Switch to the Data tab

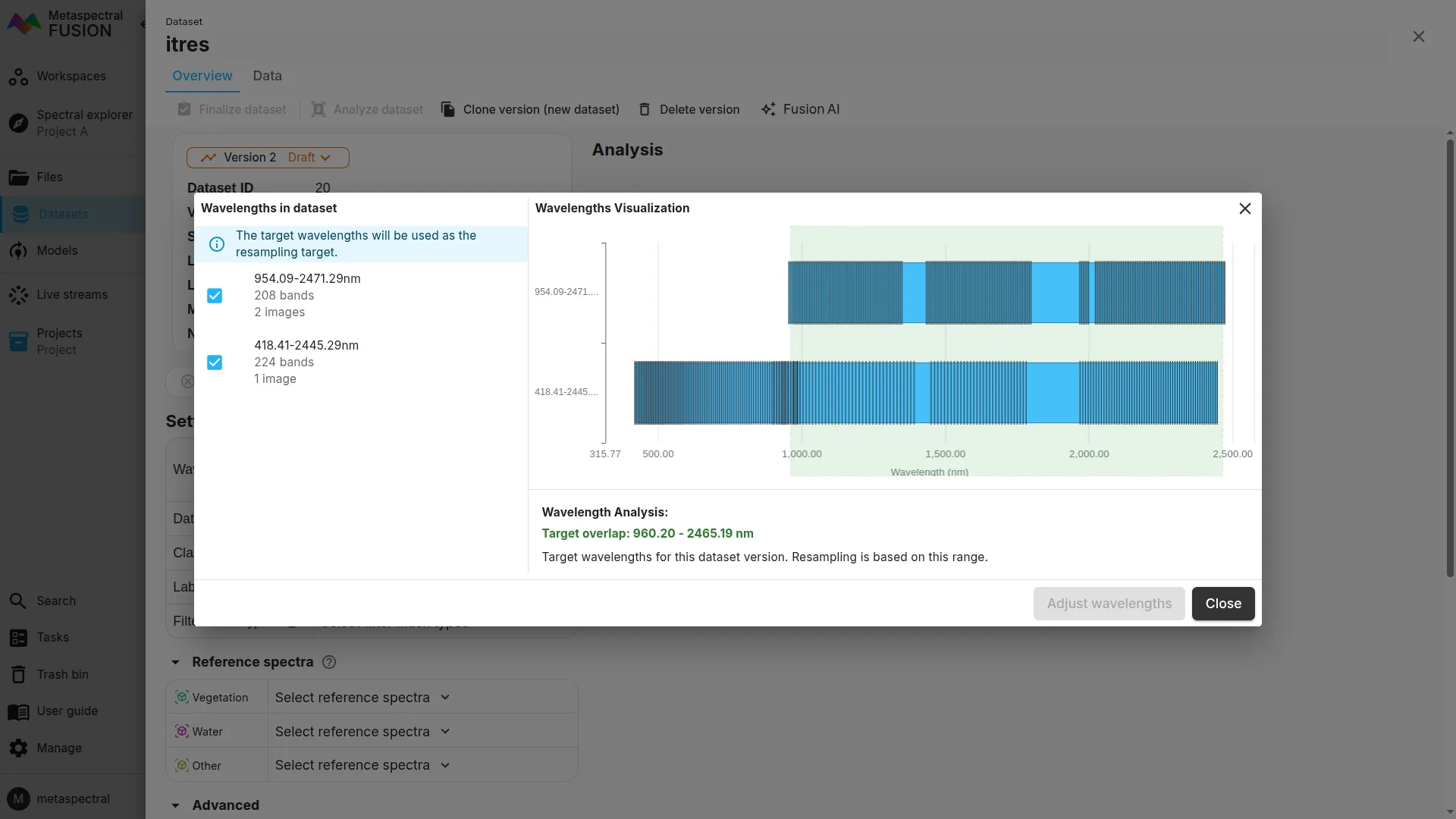point(267,76)
